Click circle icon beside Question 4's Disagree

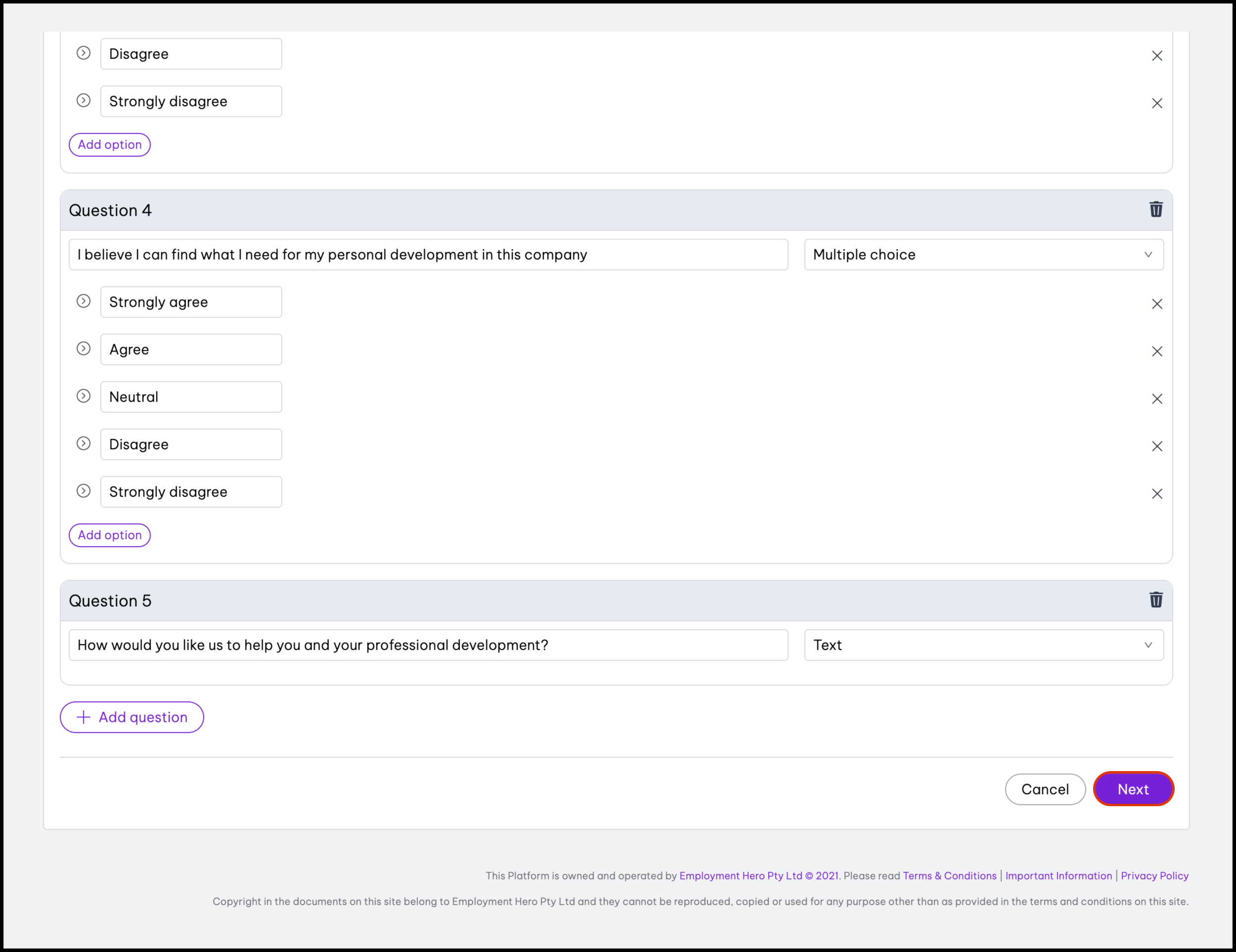point(83,443)
